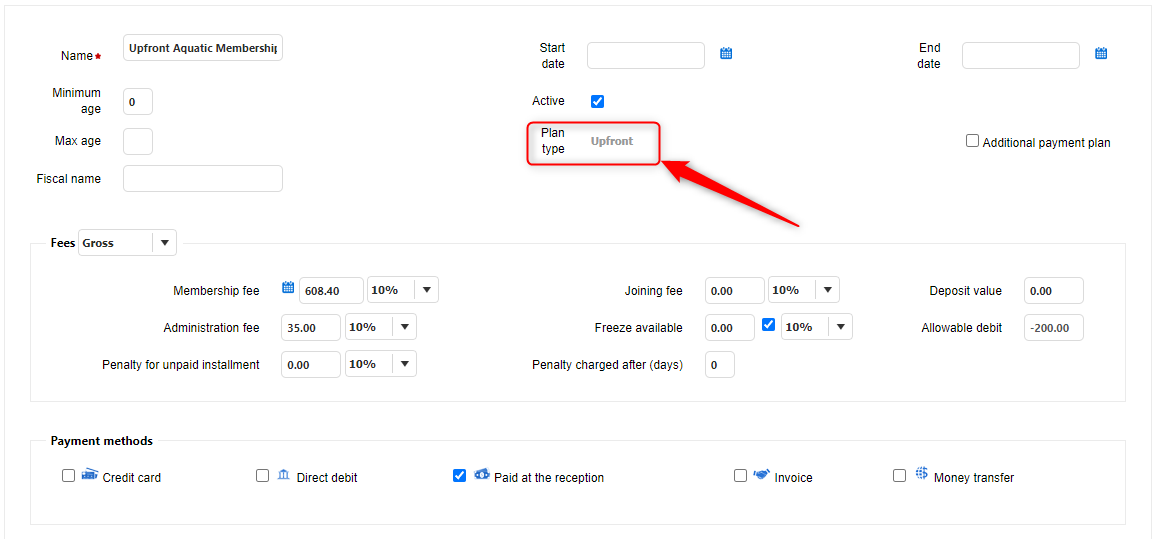
Task: Open the End date calendar picker
Action: click(x=1101, y=54)
